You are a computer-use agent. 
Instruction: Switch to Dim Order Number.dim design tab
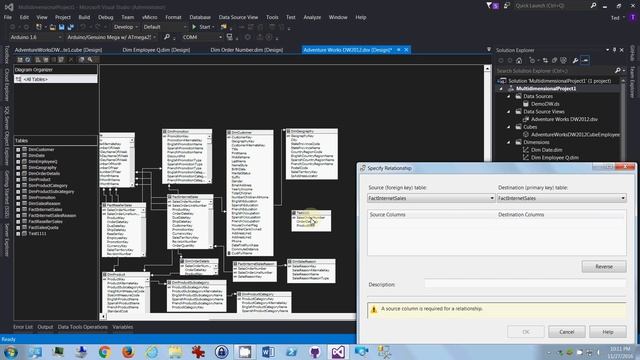pyautogui.click(x=247, y=50)
